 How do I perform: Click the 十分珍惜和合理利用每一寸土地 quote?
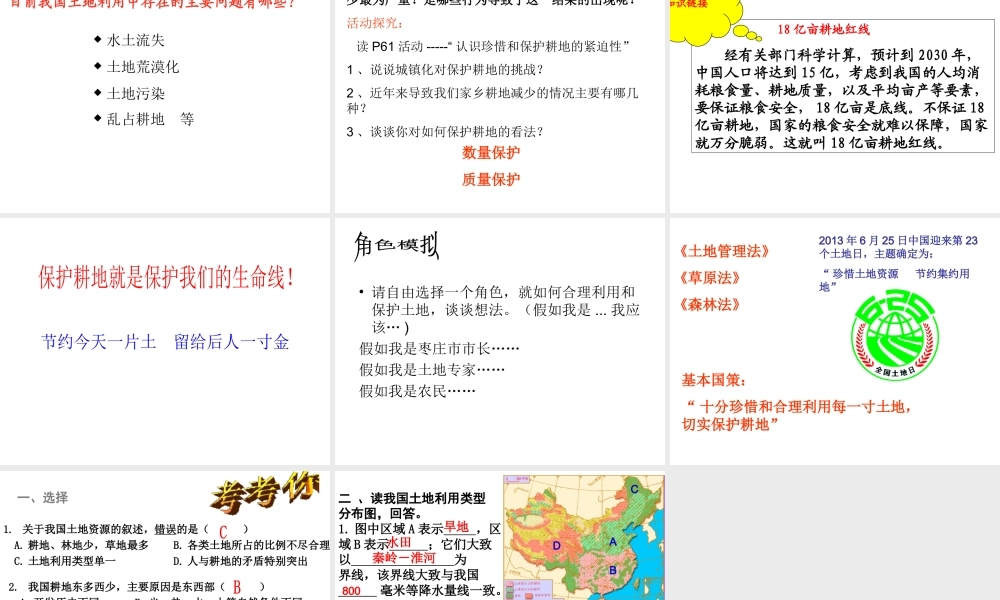pyautogui.click(x=797, y=415)
